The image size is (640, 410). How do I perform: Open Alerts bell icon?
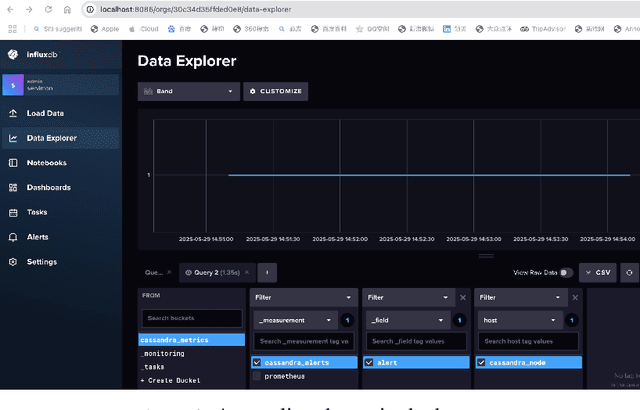pyautogui.click(x=13, y=237)
